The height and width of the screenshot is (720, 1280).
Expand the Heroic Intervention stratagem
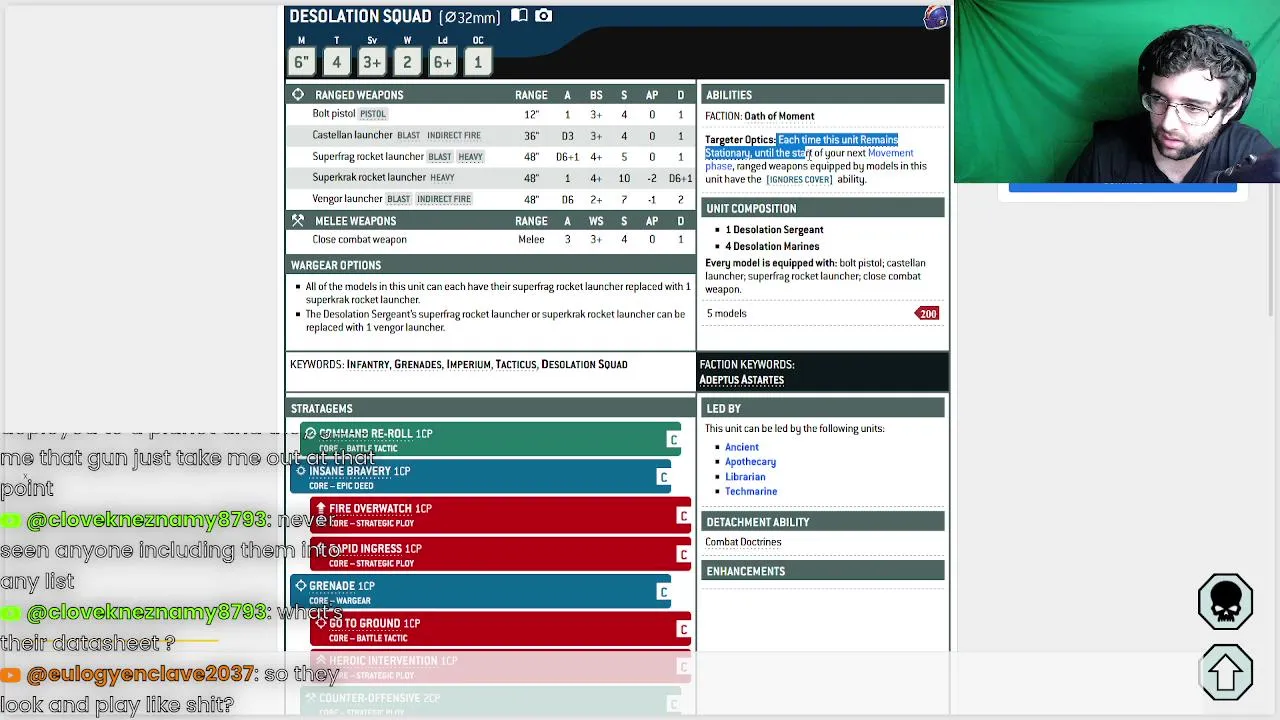coord(500,667)
